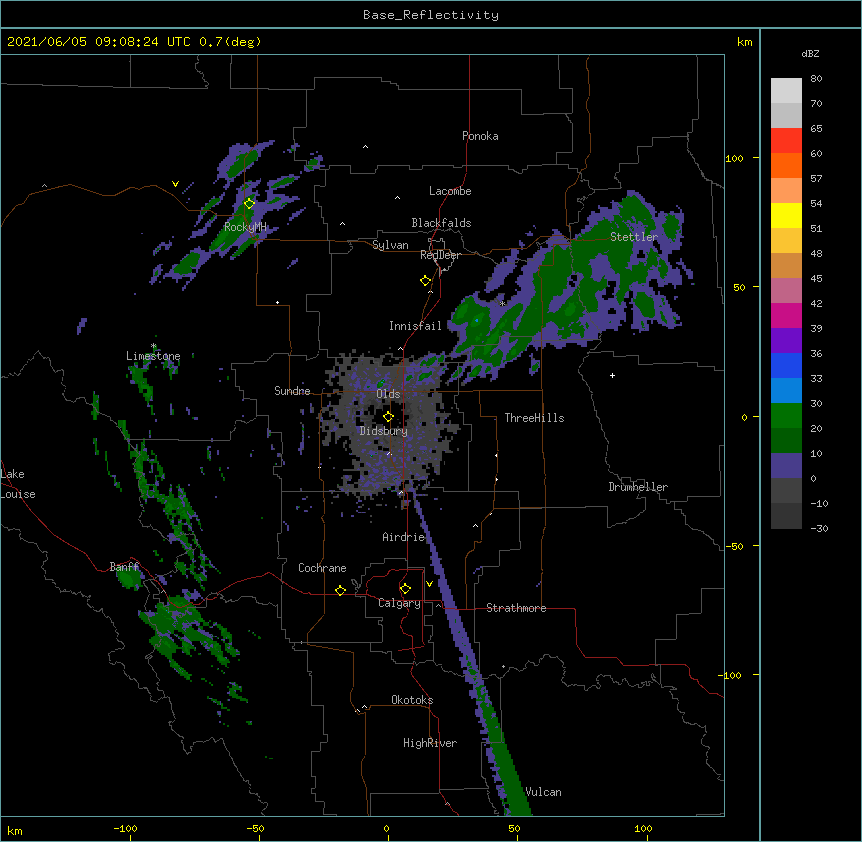
Task: Click the Lake Louise label
Action: [18, 484]
